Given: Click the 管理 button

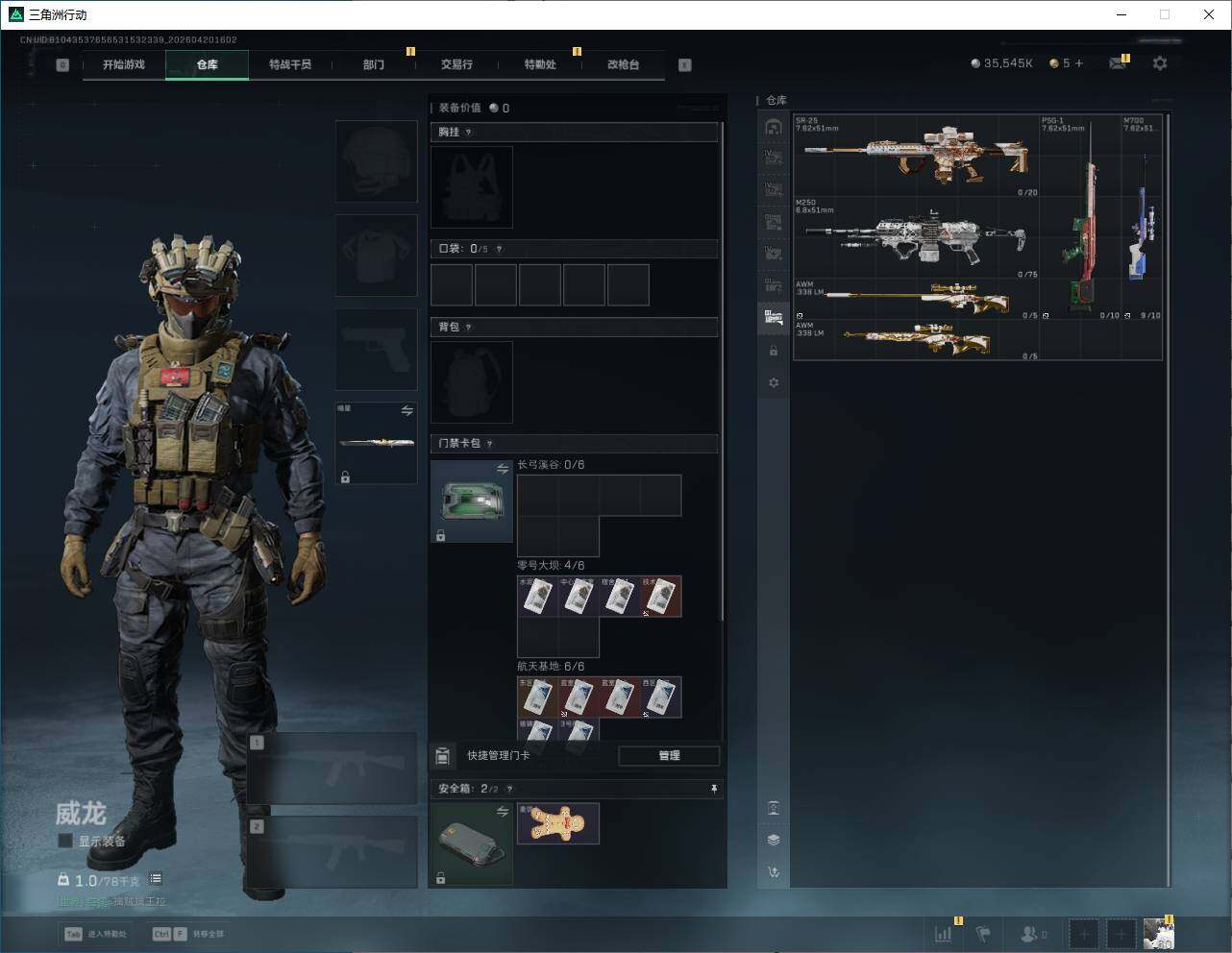Looking at the screenshot, I should [x=669, y=756].
